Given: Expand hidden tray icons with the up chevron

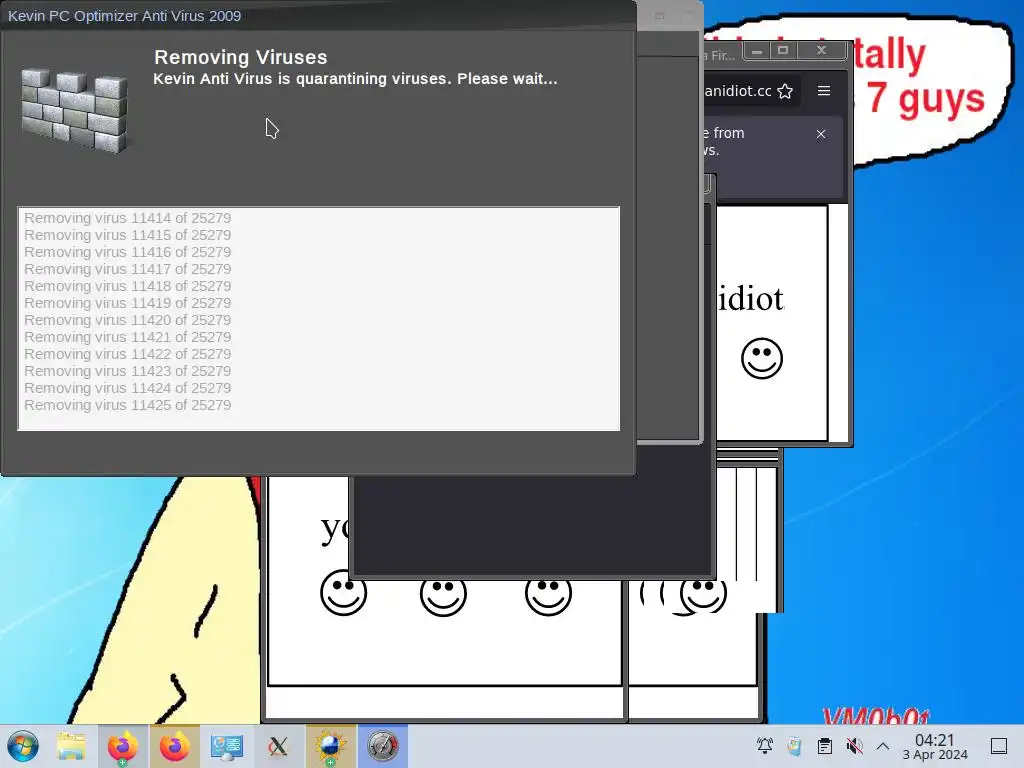Looking at the screenshot, I should pyautogui.click(x=883, y=745).
